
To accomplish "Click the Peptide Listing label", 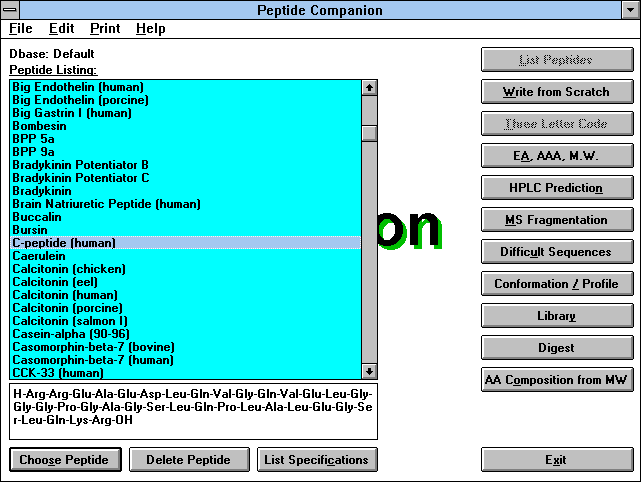I will (53, 70).
